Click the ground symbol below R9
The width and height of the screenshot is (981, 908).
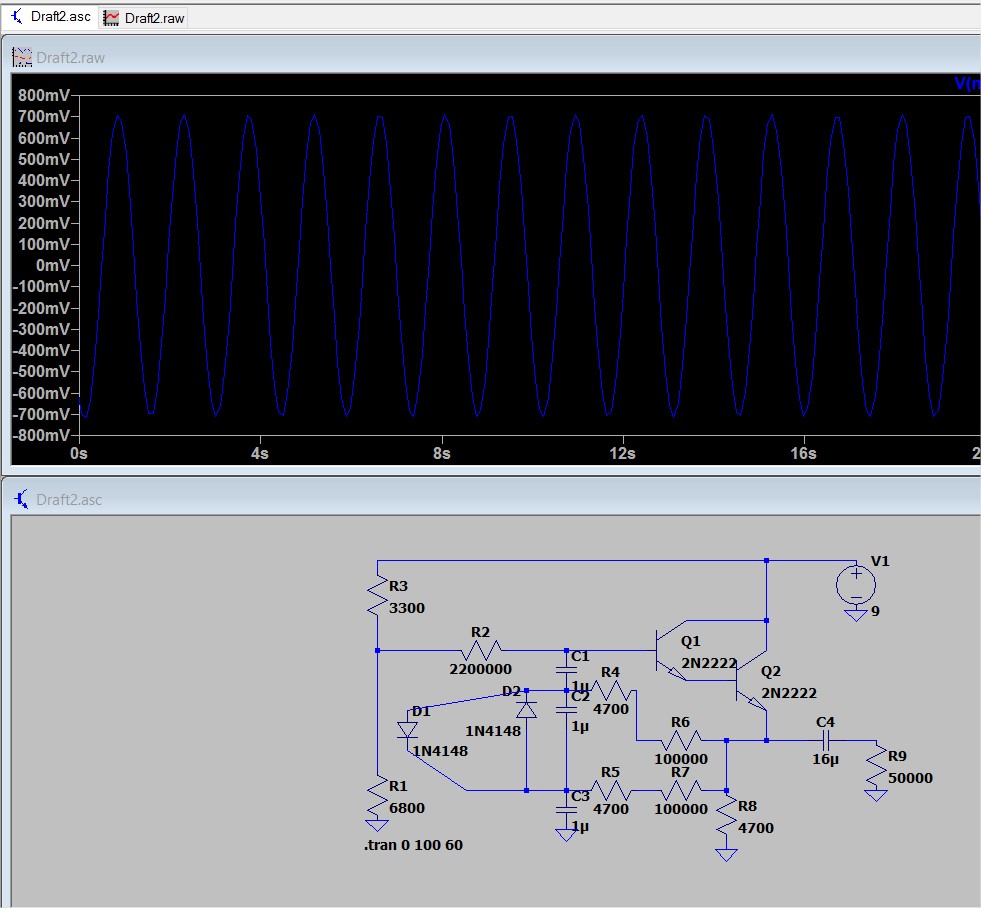[877, 795]
